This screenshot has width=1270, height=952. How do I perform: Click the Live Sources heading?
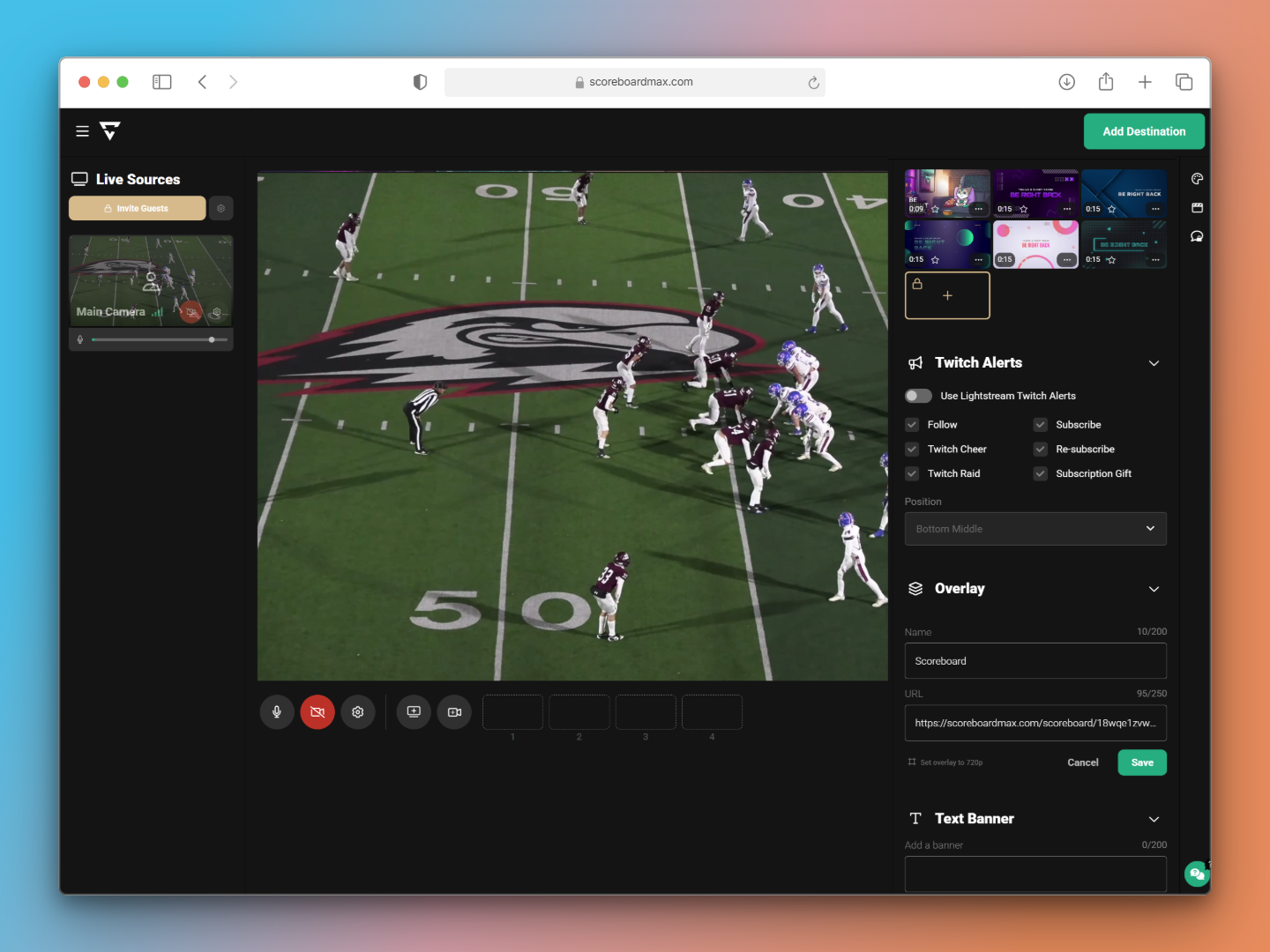(x=138, y=179)
